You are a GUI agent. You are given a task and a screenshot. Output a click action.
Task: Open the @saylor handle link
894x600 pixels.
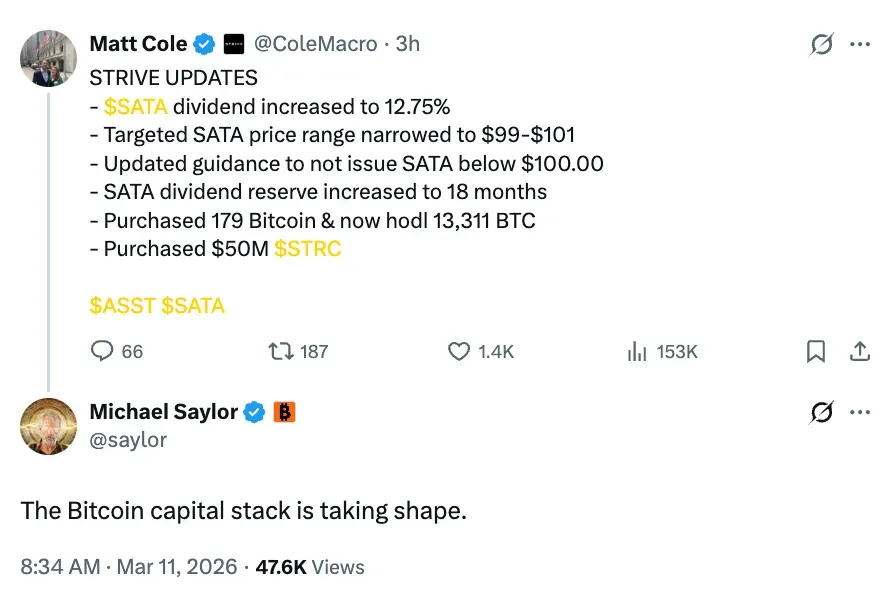point(128,439)
